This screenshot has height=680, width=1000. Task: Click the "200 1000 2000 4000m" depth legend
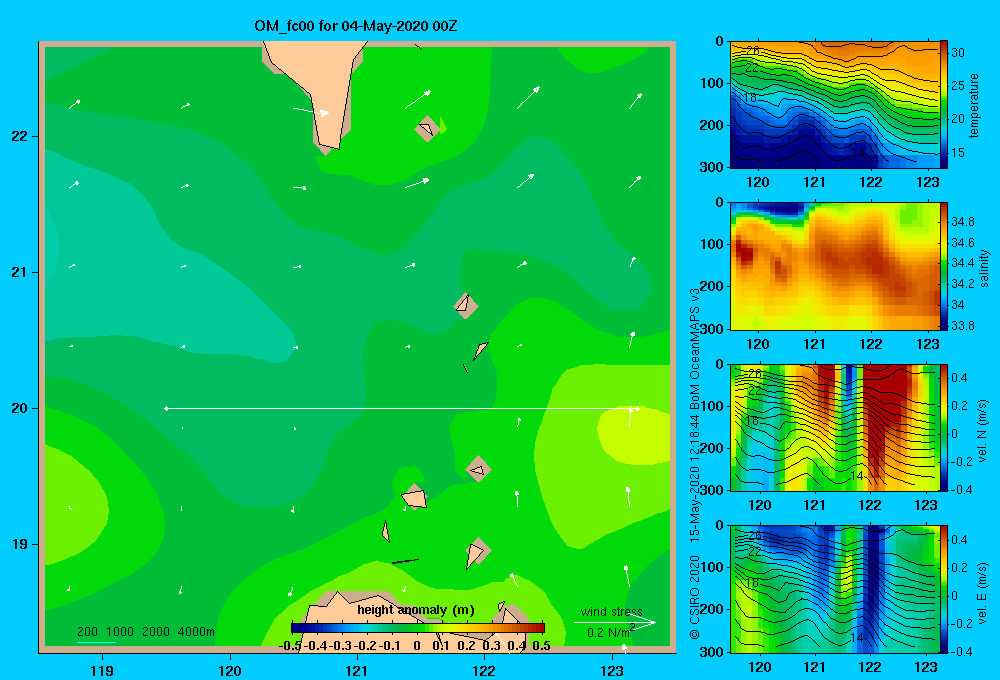pyautogui.click(x=145, y=632)
